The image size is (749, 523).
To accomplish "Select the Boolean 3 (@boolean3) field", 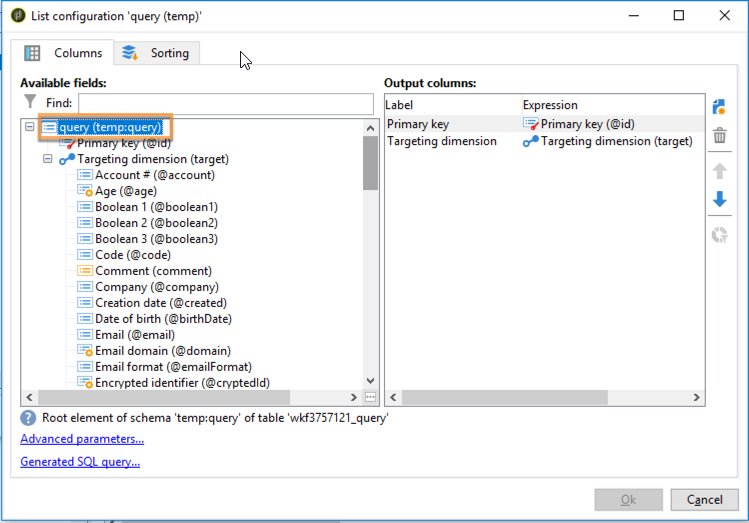I will [x=156, y=239].
